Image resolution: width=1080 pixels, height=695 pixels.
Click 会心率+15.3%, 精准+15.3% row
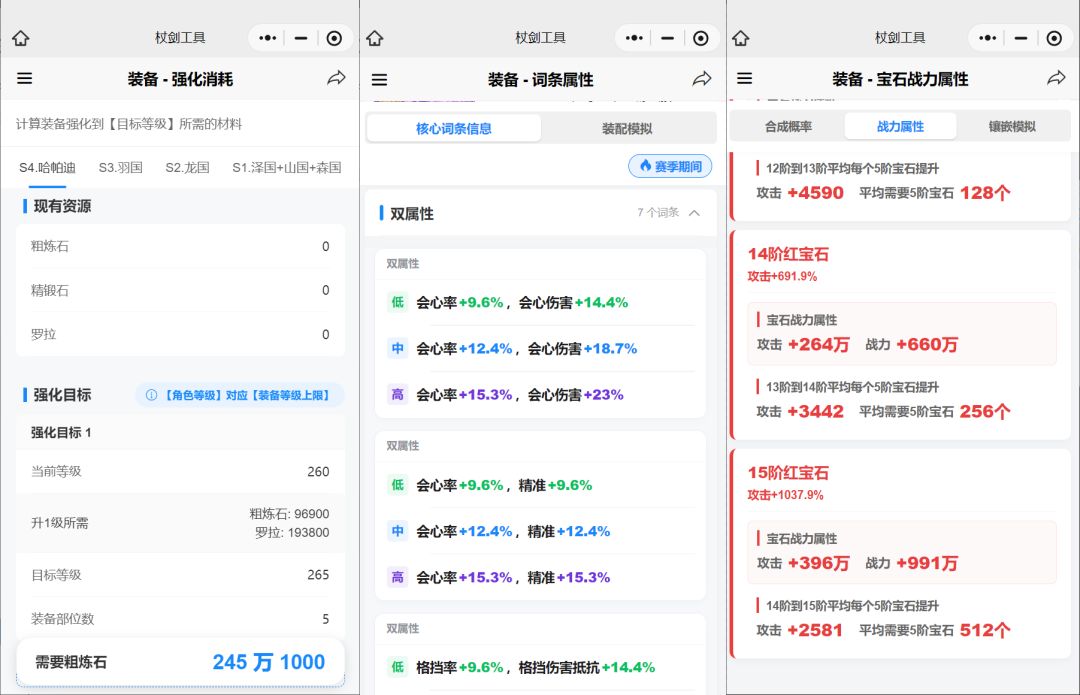(x=541, y=577)
